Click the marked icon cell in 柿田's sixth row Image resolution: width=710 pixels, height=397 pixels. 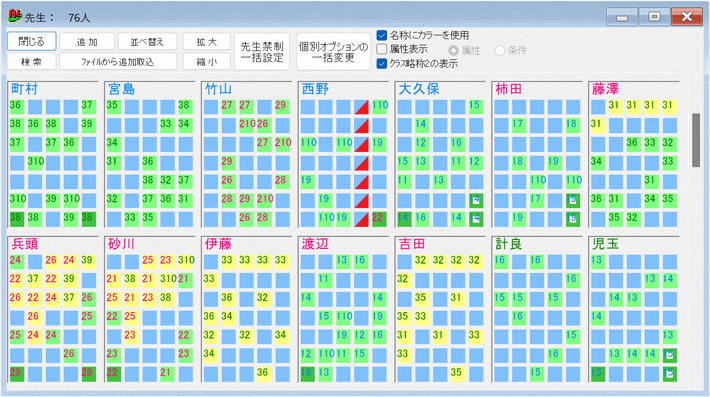pyautogui.click(x=573, y=200)
